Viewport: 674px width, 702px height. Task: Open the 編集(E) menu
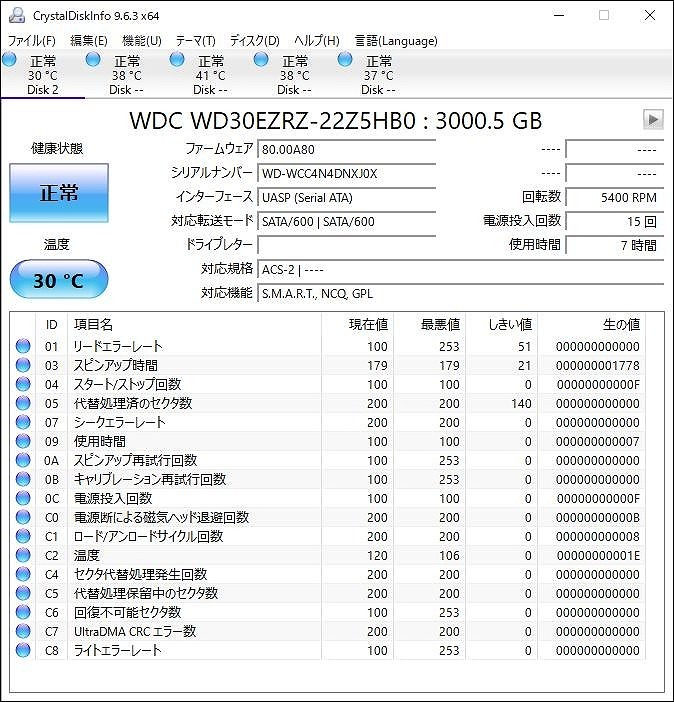point(89,41)
